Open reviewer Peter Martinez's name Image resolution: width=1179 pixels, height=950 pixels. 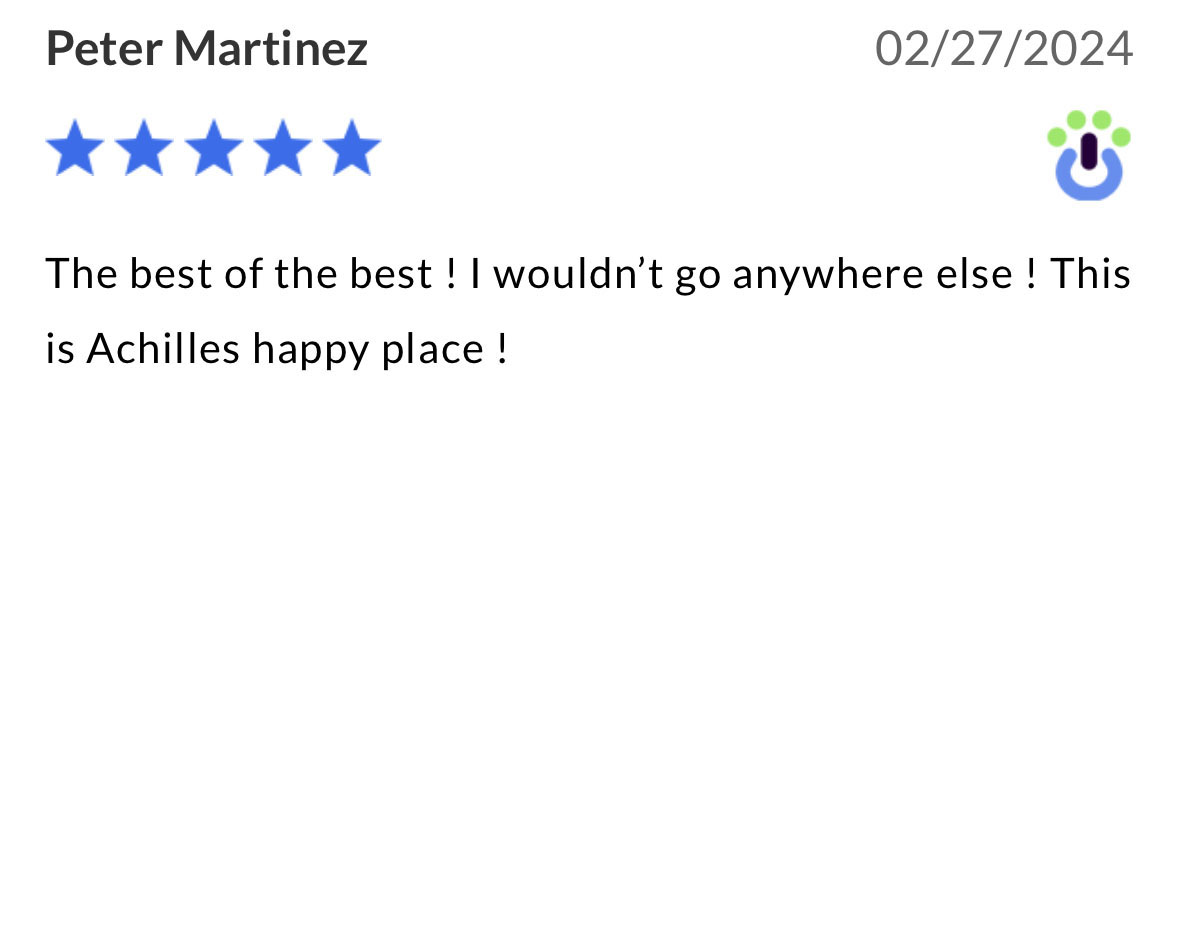click(207, 48)
